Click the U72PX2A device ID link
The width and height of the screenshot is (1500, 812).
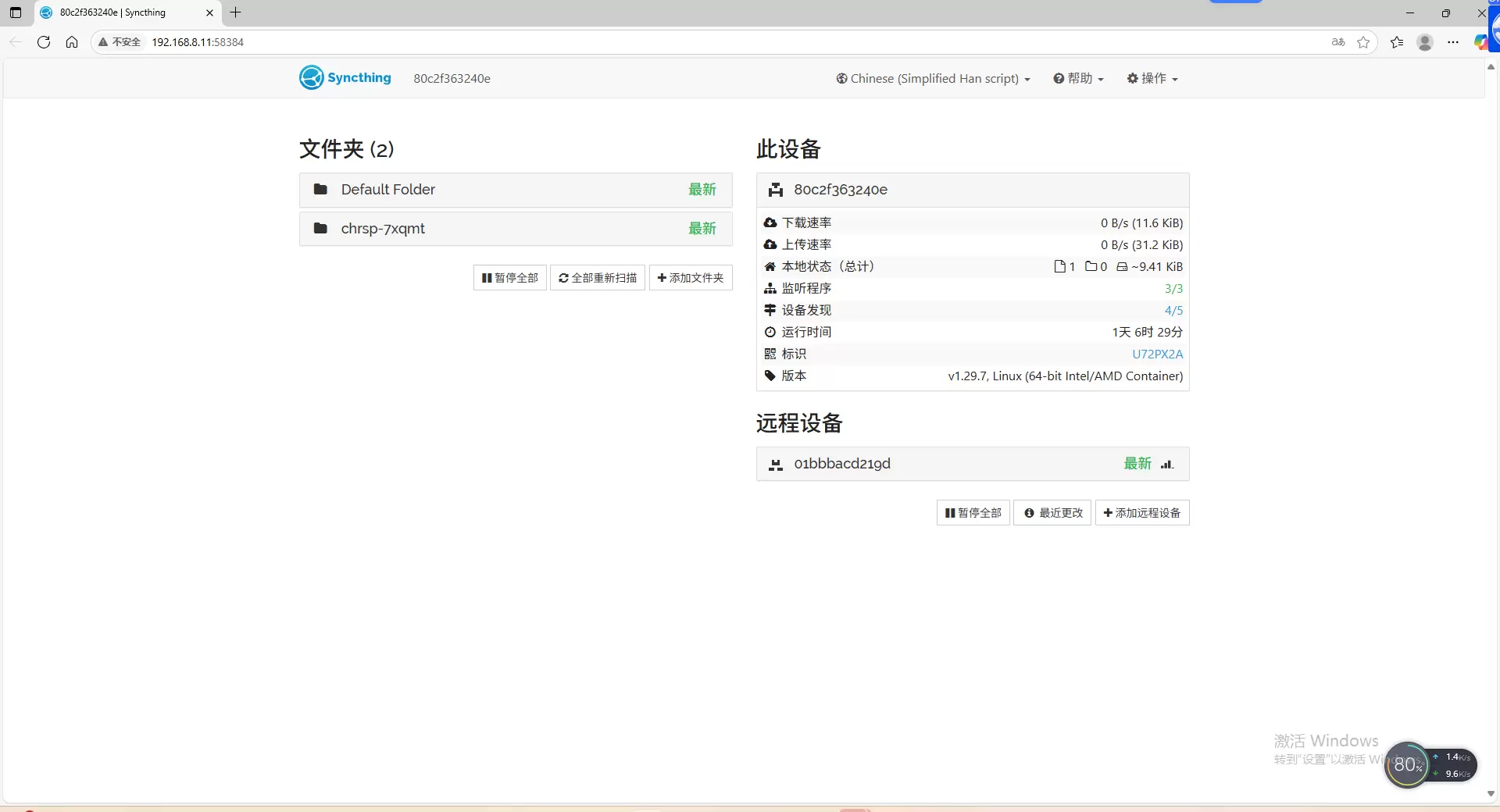[x=1157, y=354]
